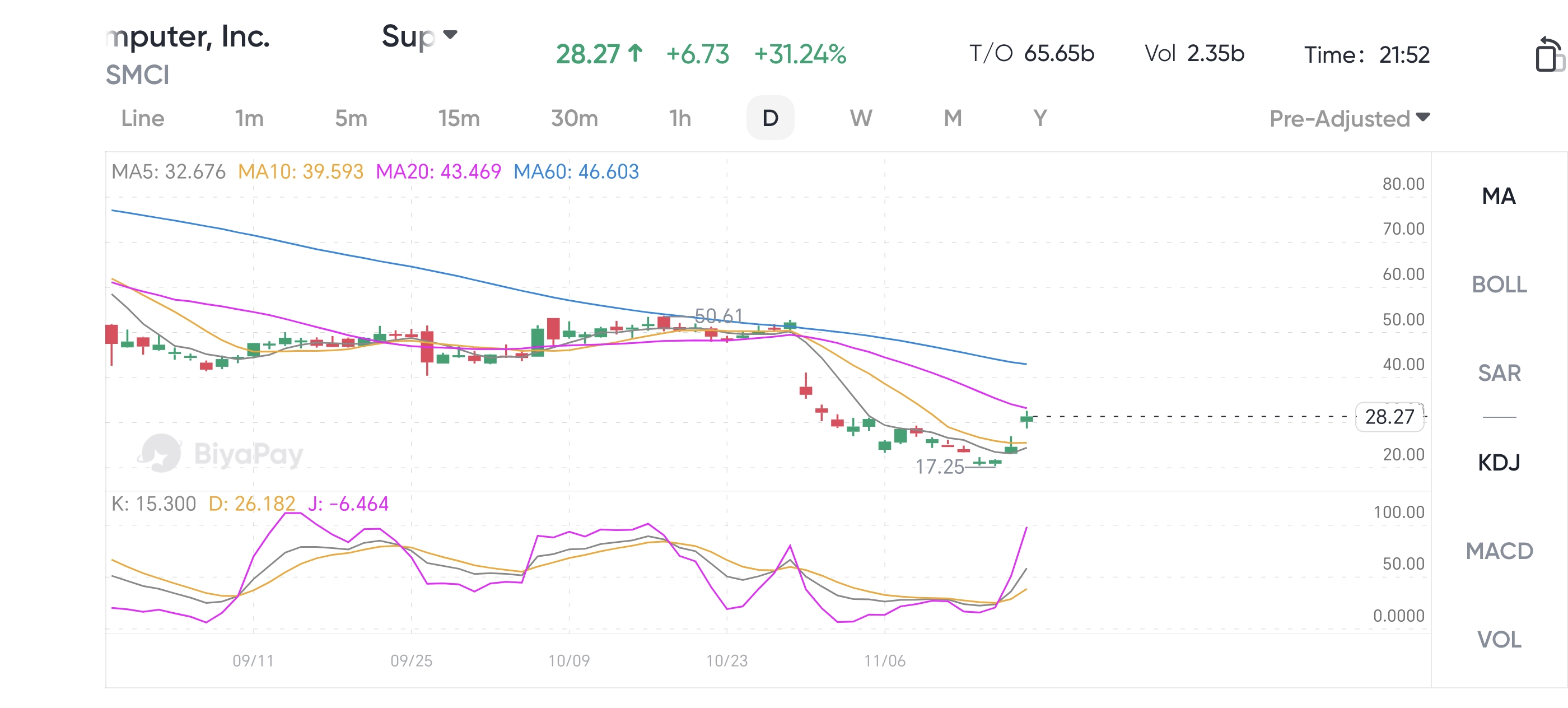Click the D: 26.182 value
Viewport: 1568px width, 708px height.
point(252,504)
